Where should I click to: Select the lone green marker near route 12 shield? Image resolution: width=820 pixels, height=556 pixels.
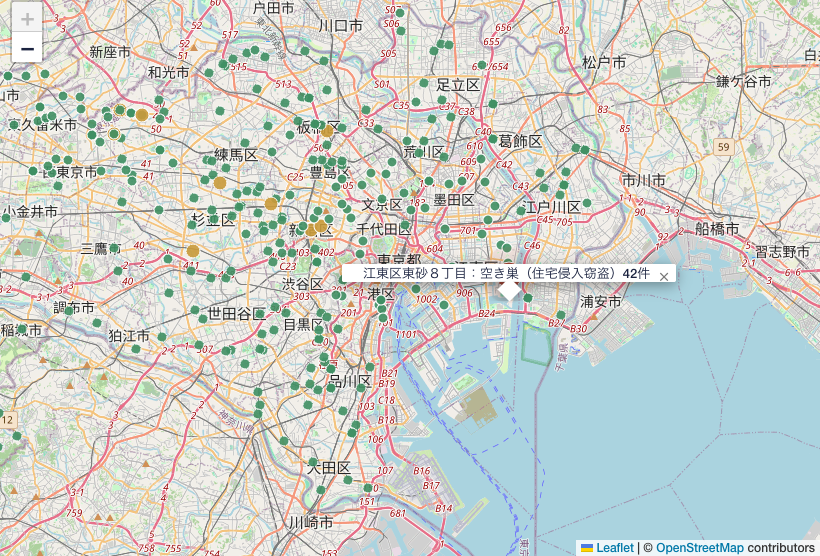click(17, 436)
